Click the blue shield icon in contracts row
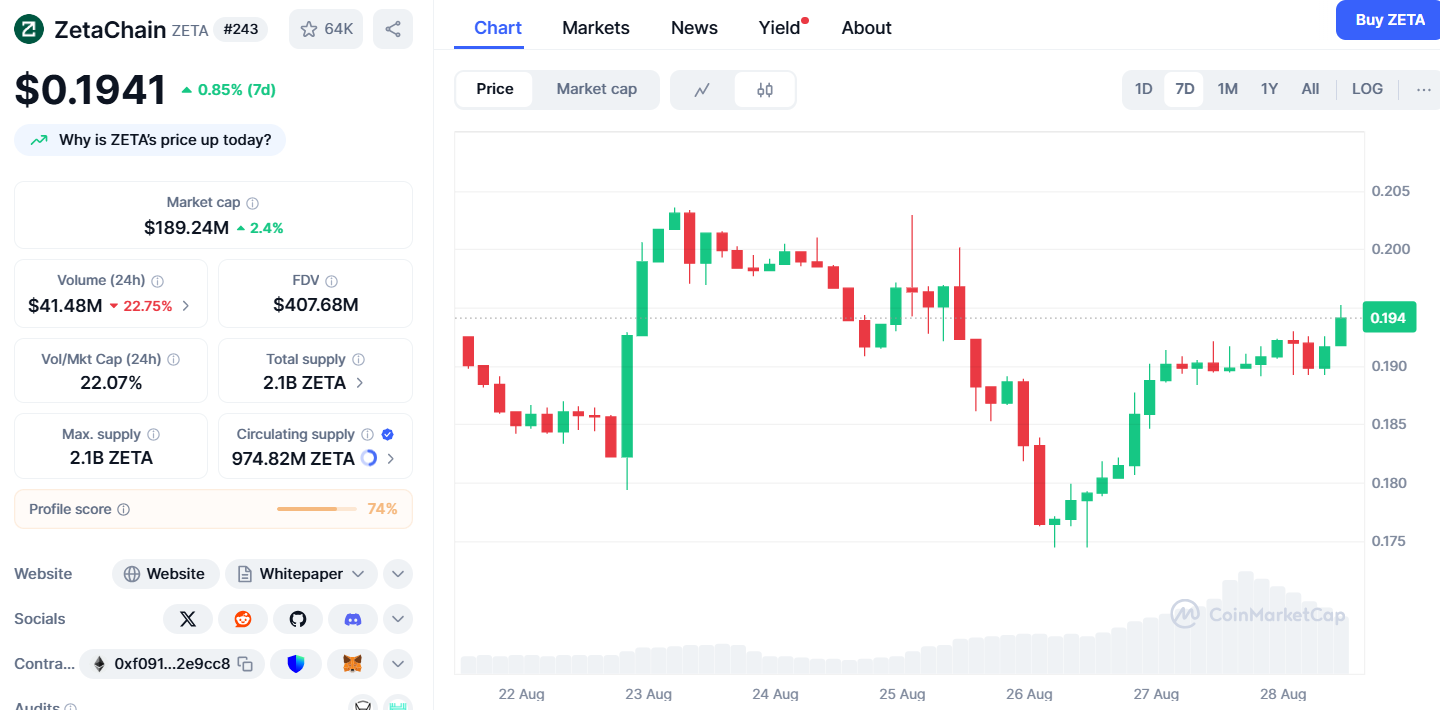The width and height of the screenshot is (1440, 710). coord(296,663)
